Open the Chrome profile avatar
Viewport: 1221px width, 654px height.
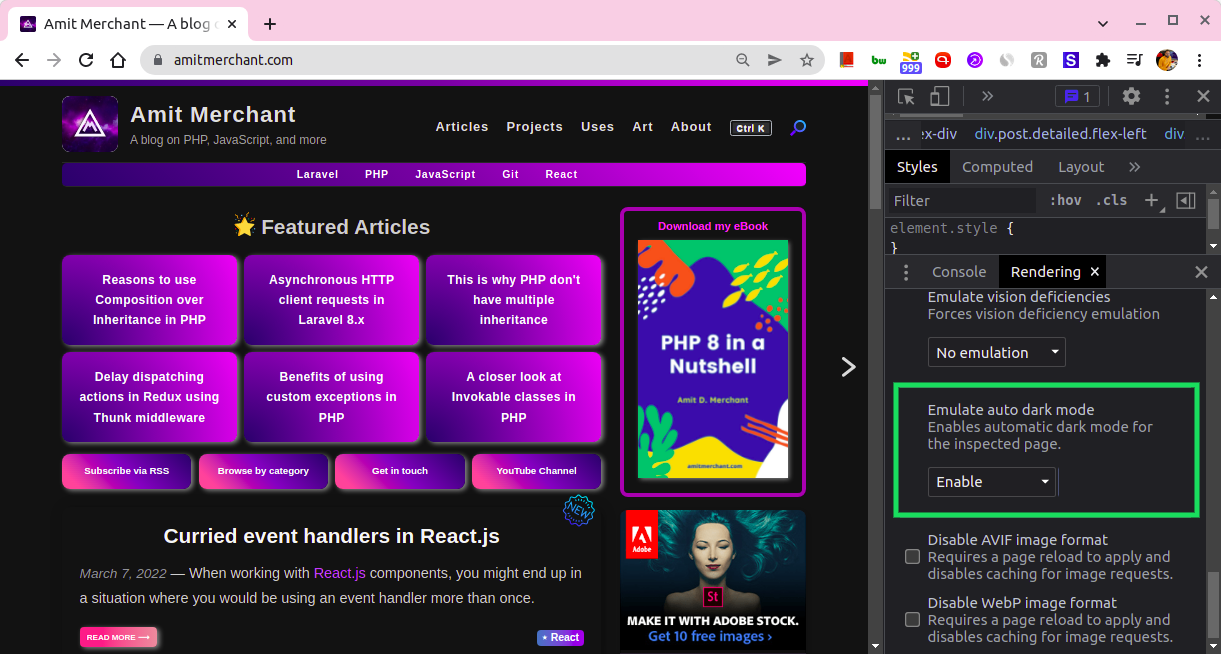[1166, 60]
